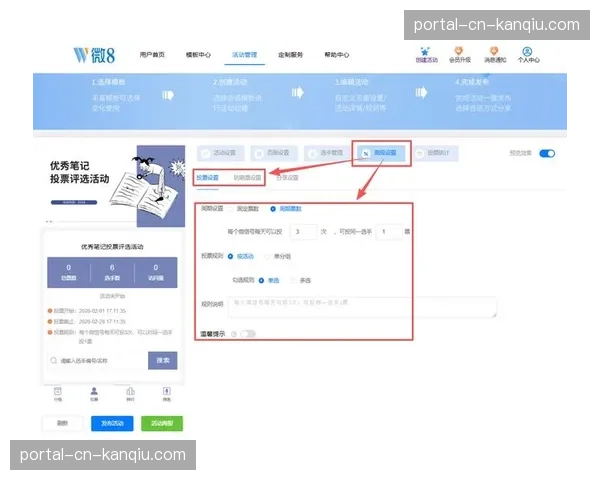Click the 优秀笔记 投票评选活动 banner image
The width and height of the screenshot is (600, 480).
tap(113, 186)
